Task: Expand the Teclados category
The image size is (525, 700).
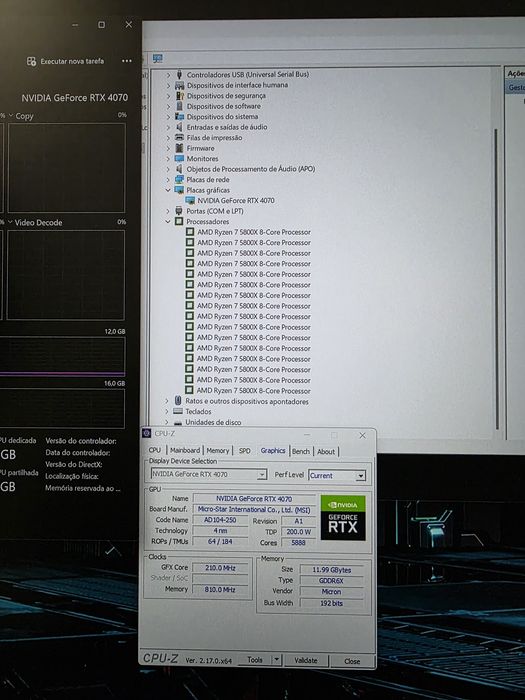Action: (x=167, y=412)
